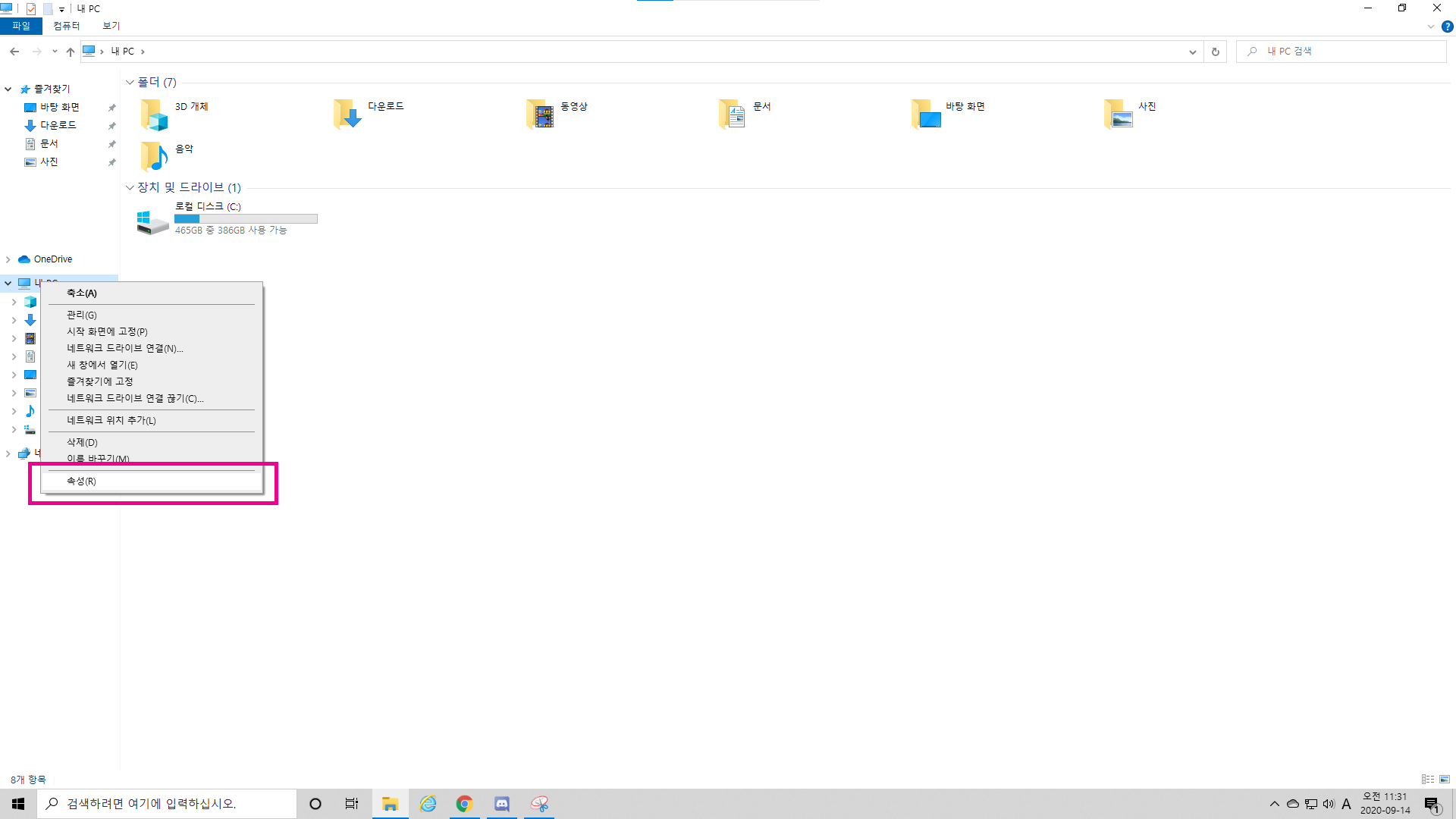The width and height of the screenshot is (1456, 819).
Task: Switch to large icons view in status bar
Action: coord(1445,779)
